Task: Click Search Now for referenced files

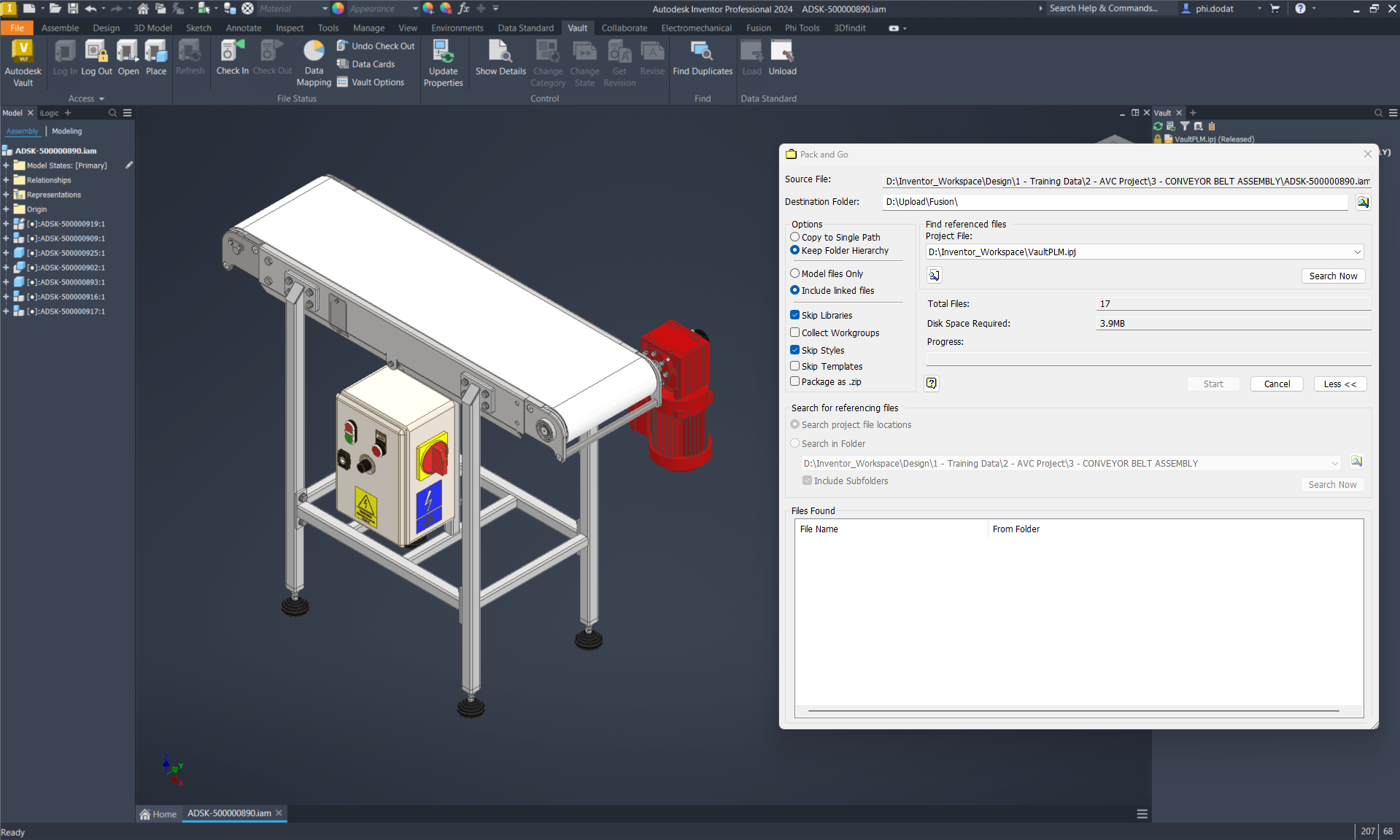Action: pyautogui.click(x=1333, y=276)
